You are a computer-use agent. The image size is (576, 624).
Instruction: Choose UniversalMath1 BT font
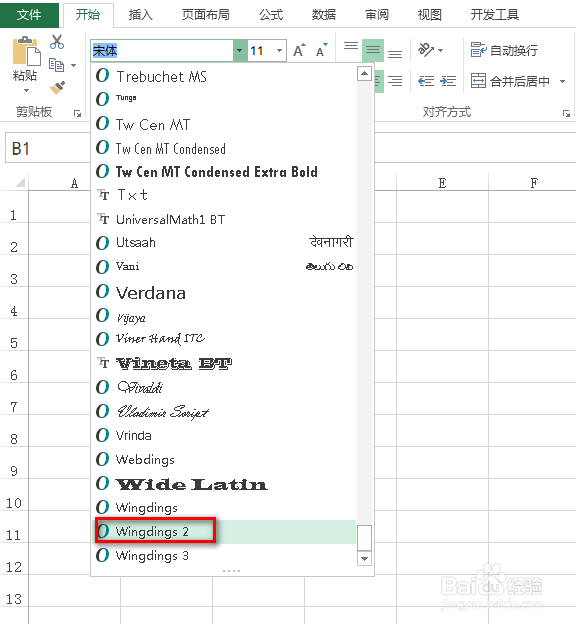[x=225, y=219]
